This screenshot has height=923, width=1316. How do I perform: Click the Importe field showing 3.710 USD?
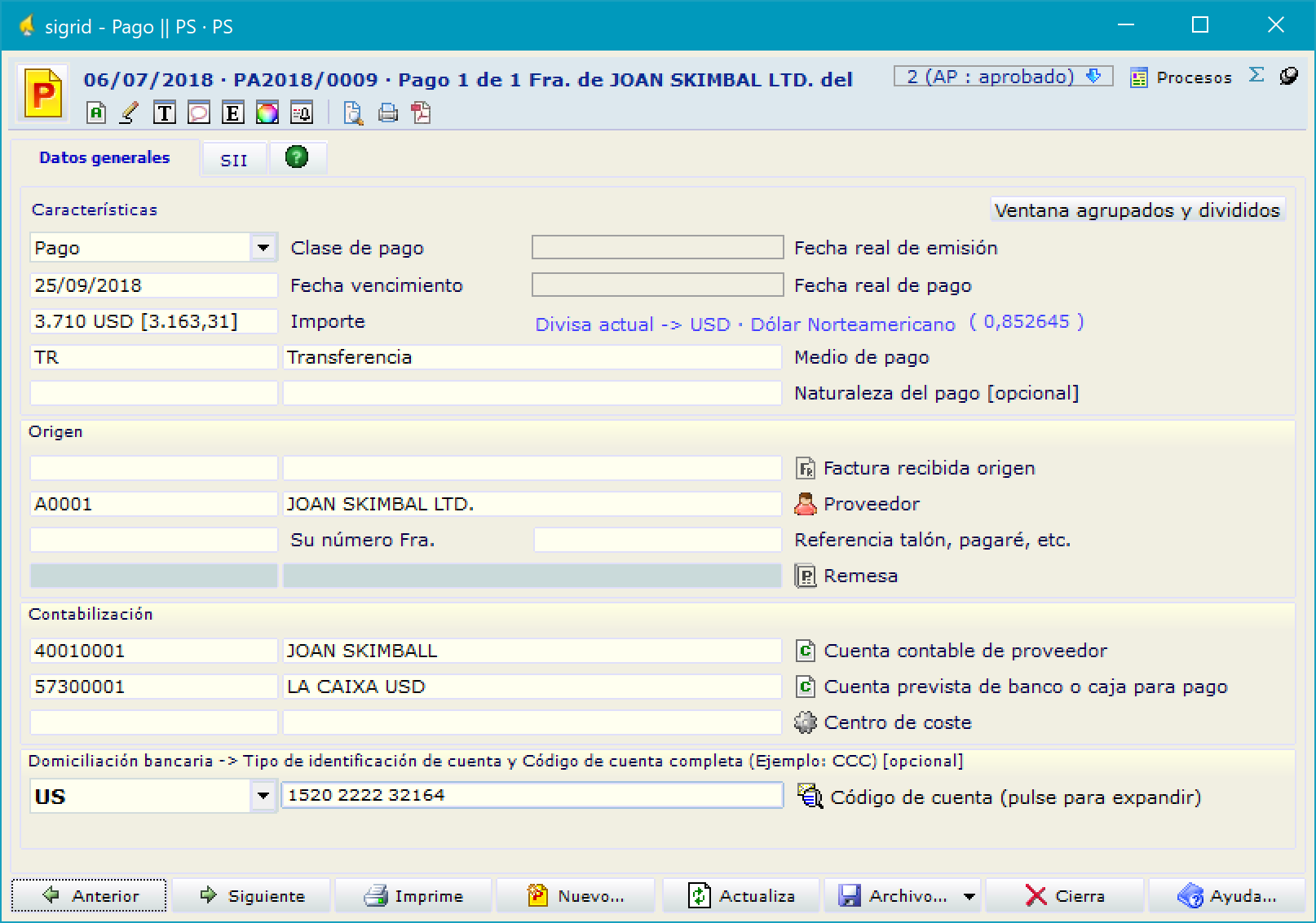pos(154,321)
